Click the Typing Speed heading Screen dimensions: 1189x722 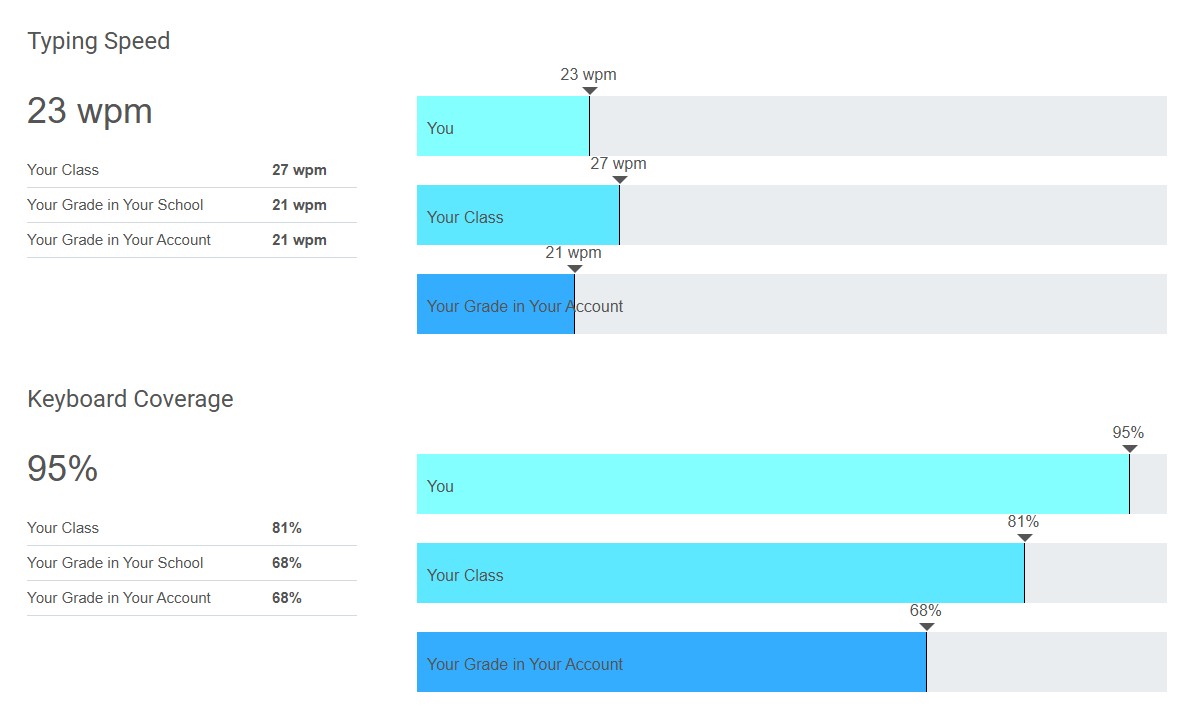(x=99, y=41)
